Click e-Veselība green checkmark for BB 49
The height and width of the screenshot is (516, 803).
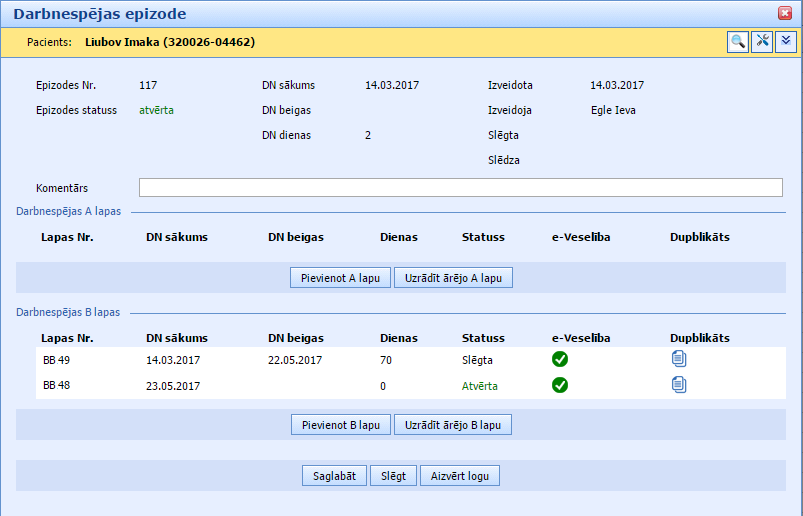(x=560, y=360)
